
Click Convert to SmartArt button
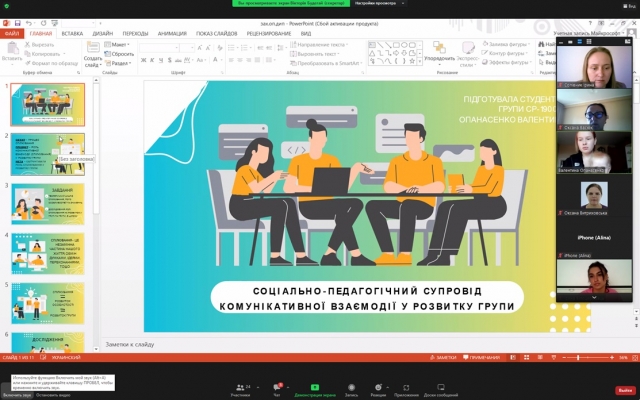(326, 63)
